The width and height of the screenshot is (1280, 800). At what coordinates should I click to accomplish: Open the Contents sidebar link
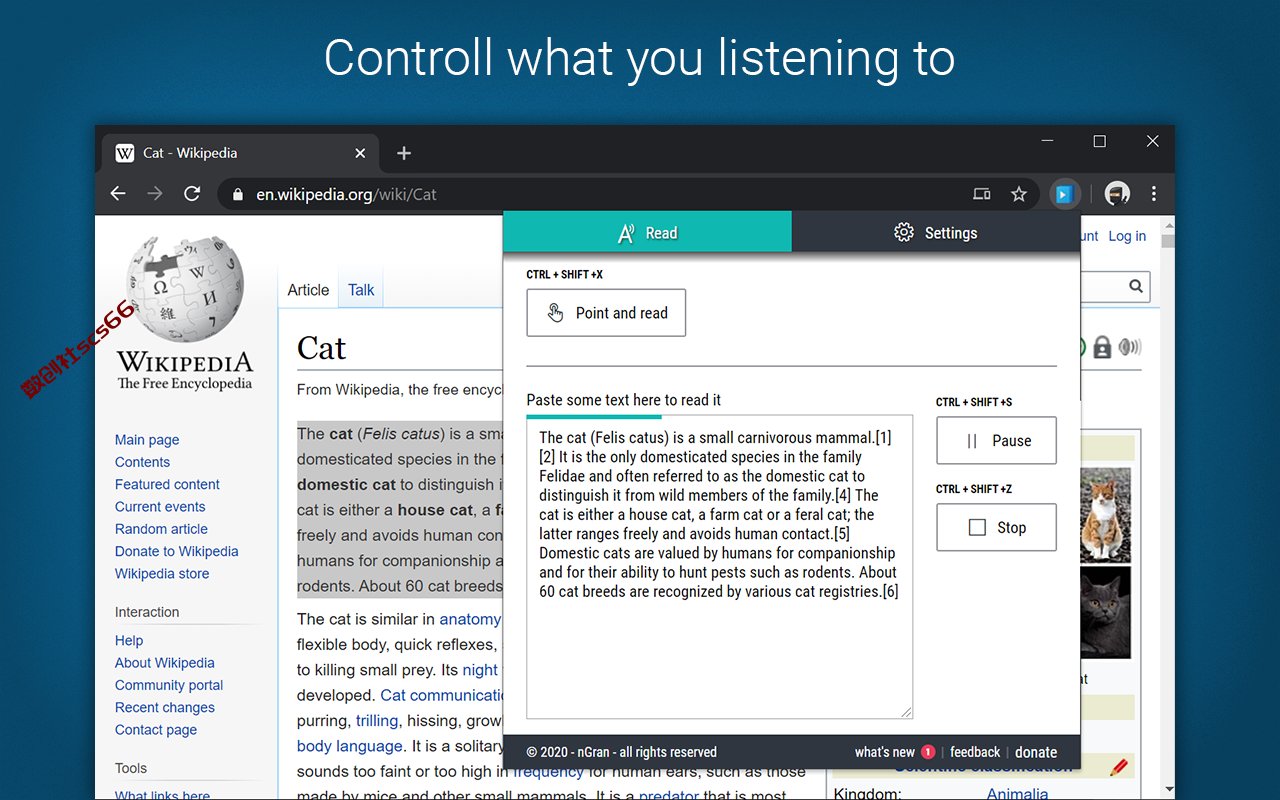[x=142, y=462]
